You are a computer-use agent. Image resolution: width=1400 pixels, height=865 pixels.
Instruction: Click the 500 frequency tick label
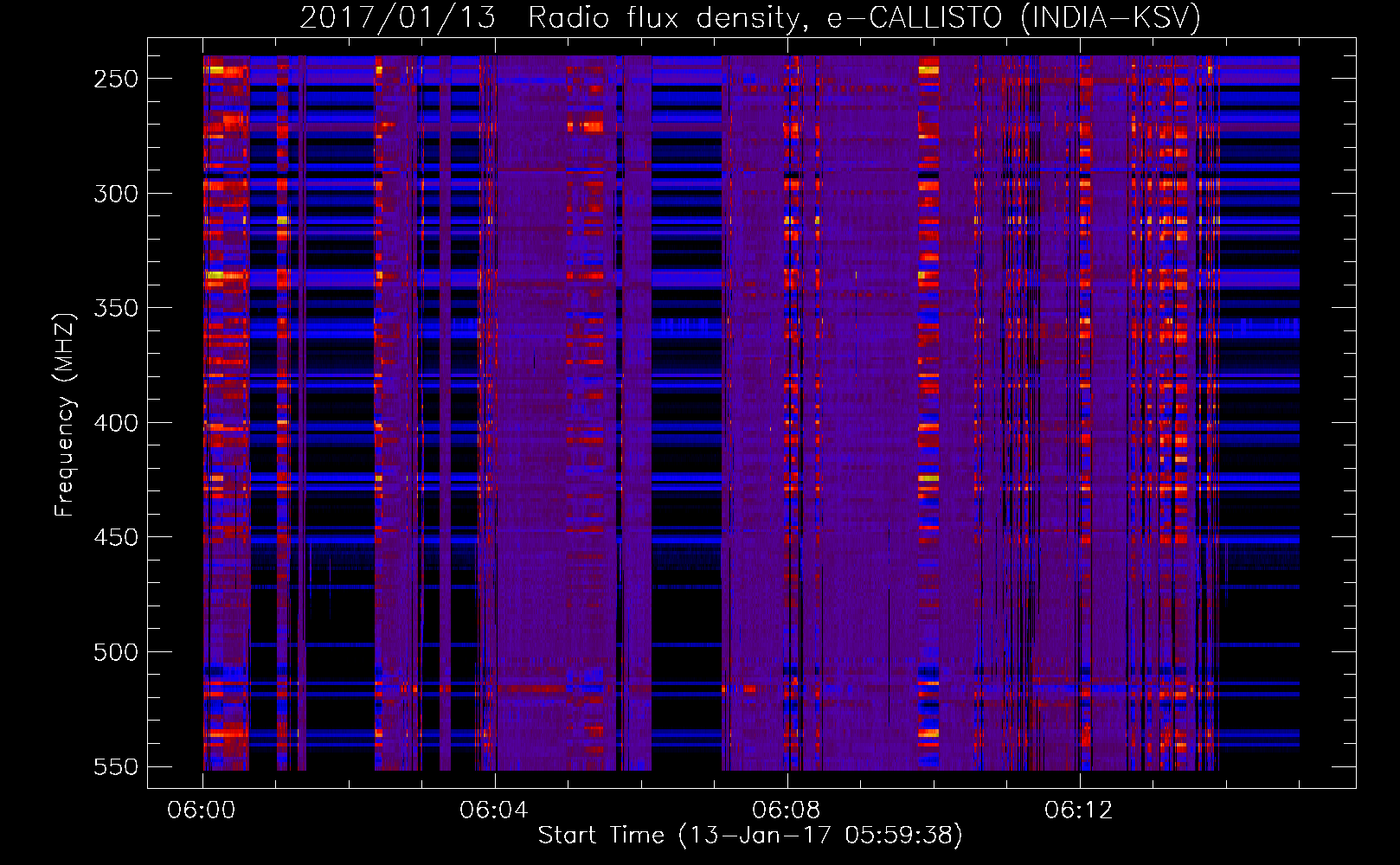pos(115,651)
